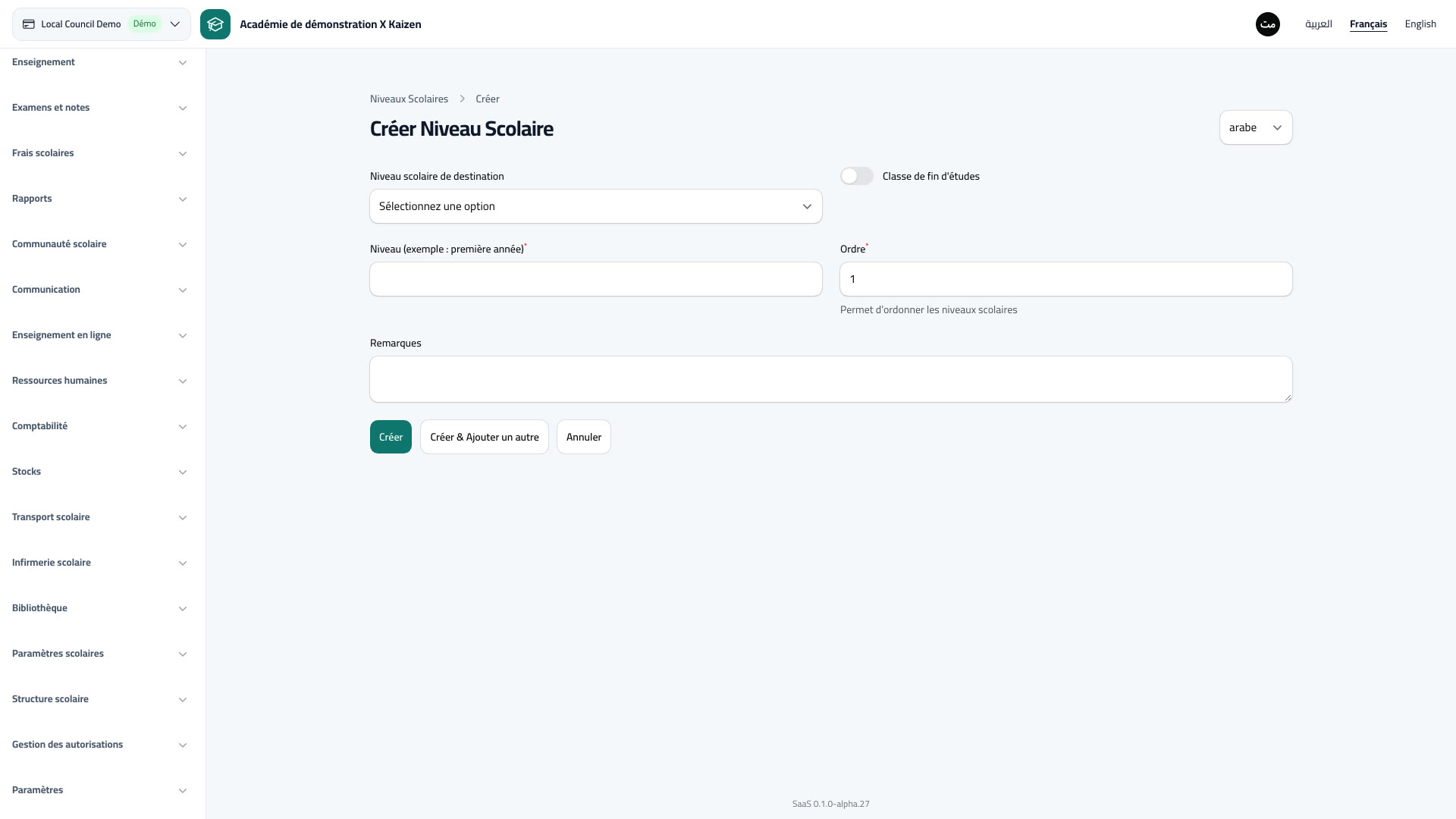The width and height of the screenshot is (1456, 819).
Task: Click the SaaS 0.1.0-alpha.27 version text
Action: pos(831,804)
